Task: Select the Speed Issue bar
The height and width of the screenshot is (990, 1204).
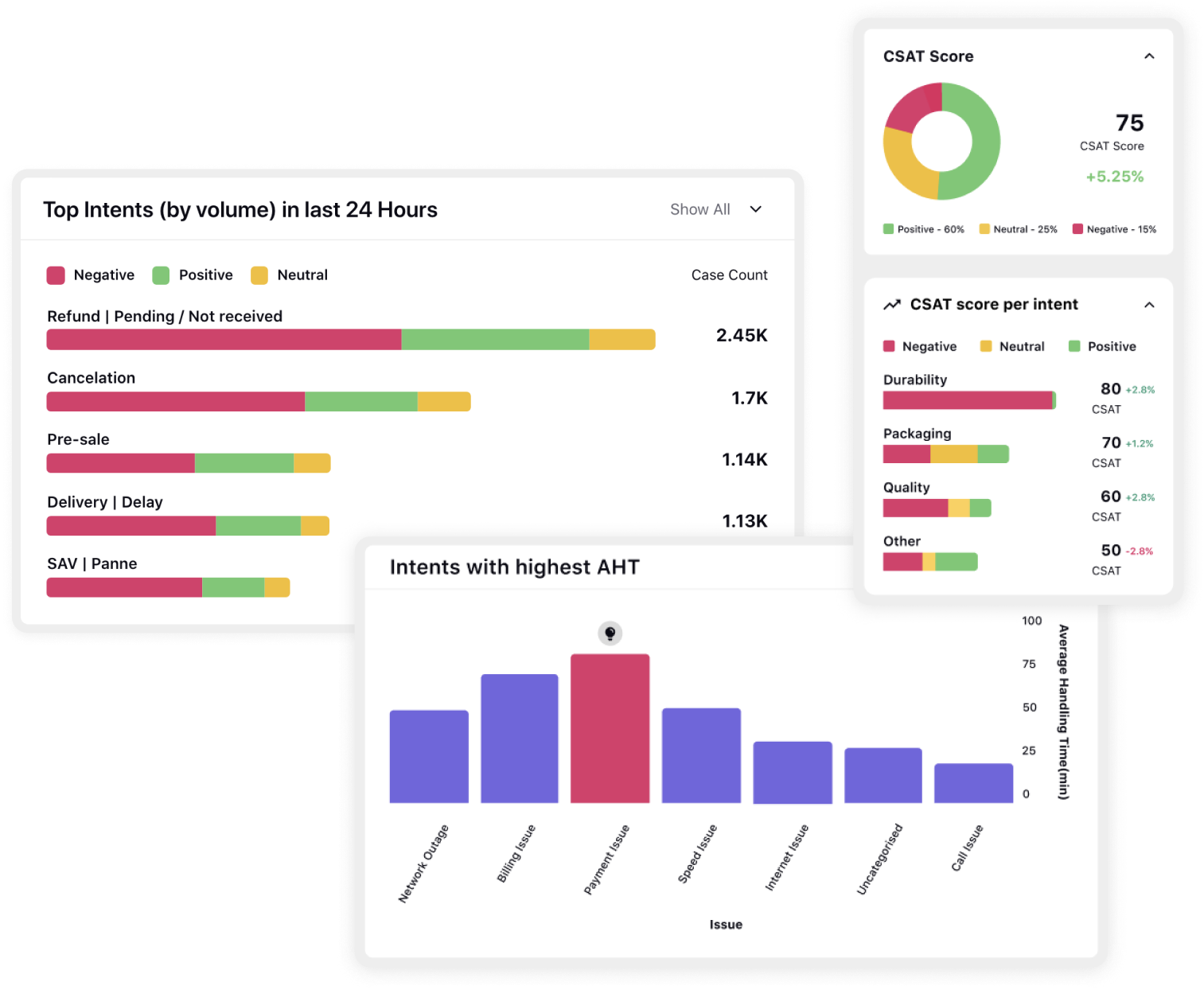Action: [701, 755]
